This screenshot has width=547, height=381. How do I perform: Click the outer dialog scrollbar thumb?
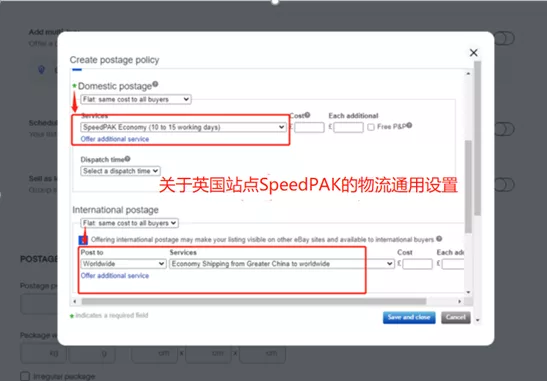pyautogui.click(x=478, y=138)
